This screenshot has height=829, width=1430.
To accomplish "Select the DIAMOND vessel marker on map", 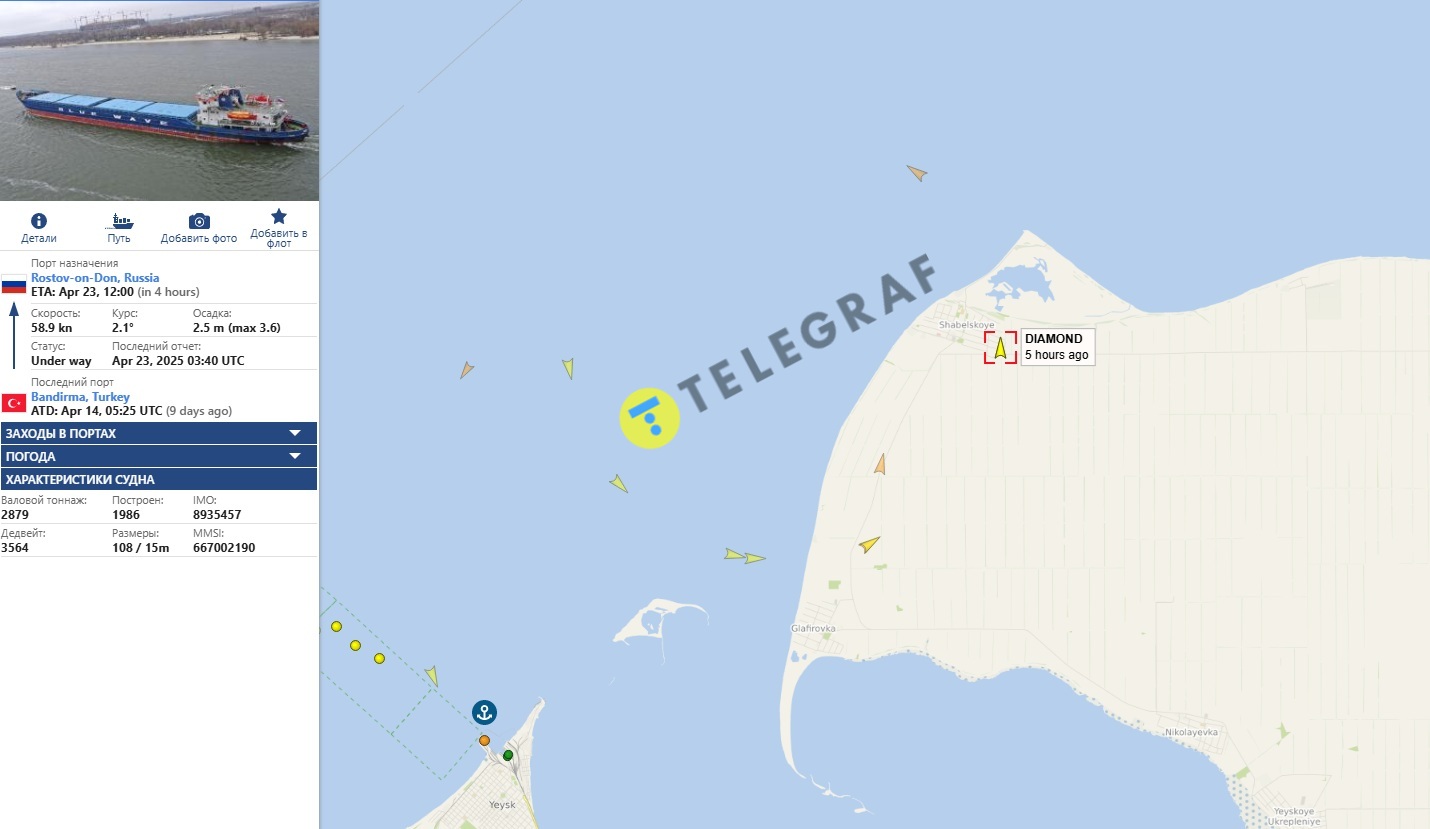I will coord(1000,347).
